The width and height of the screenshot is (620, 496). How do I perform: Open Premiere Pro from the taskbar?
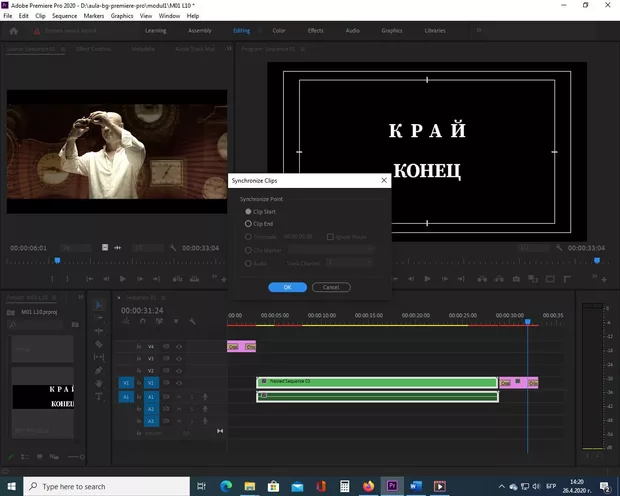click(393, 486)
